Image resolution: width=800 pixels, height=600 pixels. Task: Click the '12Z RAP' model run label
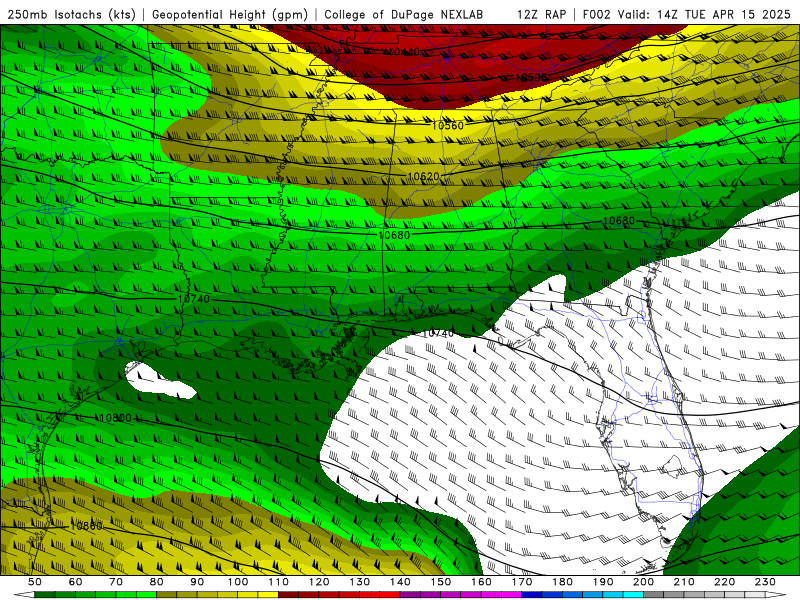click(x=541, y=14)
